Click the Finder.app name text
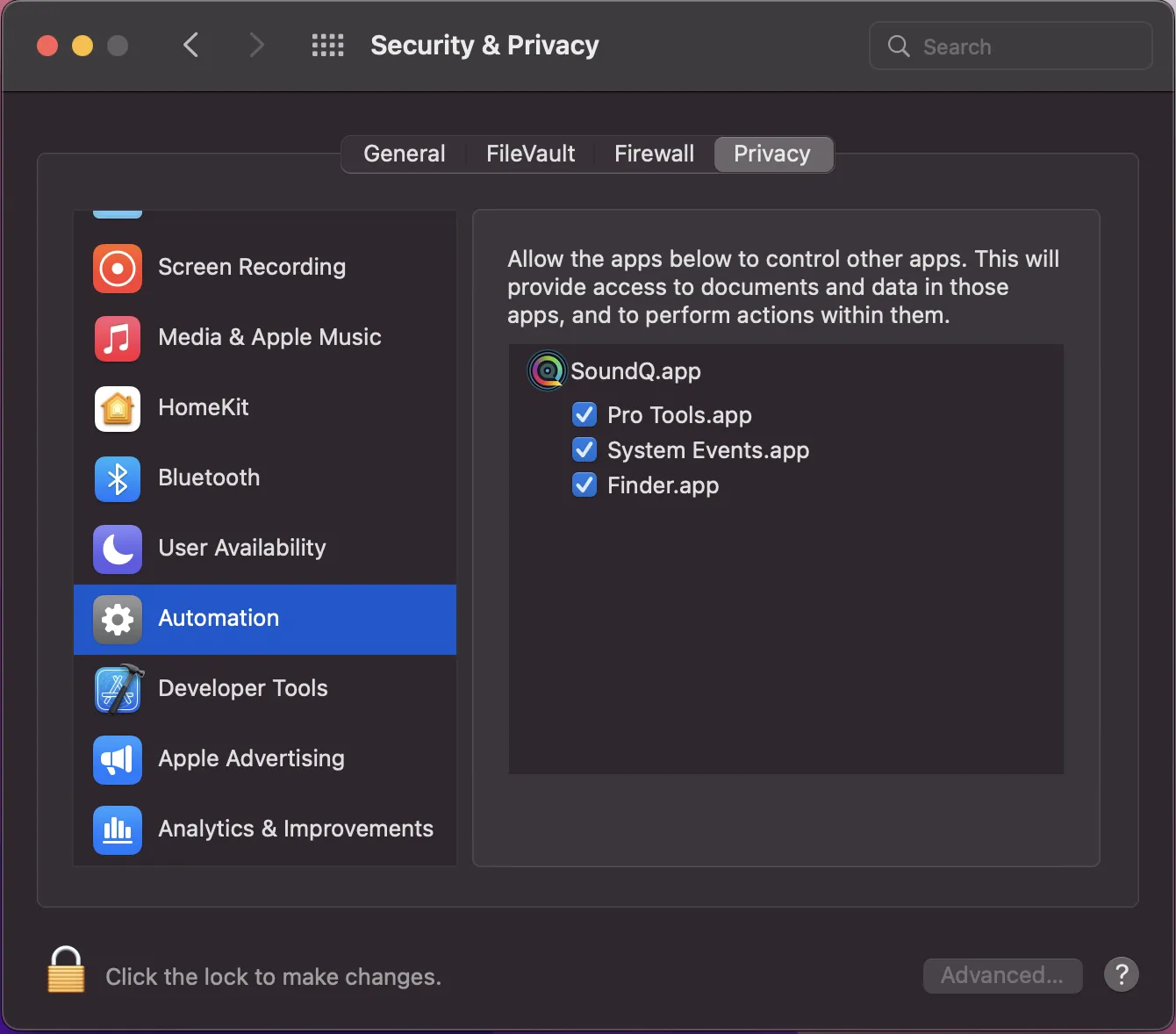 pos(663,485)
